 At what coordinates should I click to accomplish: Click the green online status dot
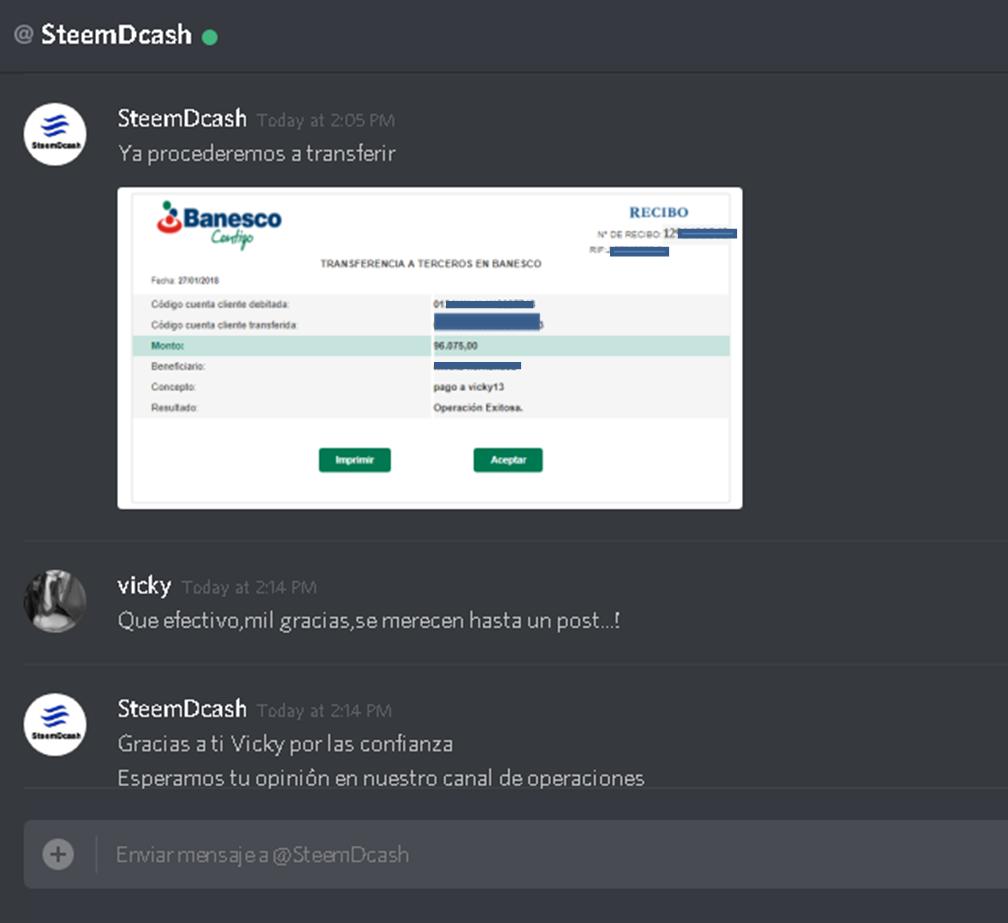click(x=210, y=37)
